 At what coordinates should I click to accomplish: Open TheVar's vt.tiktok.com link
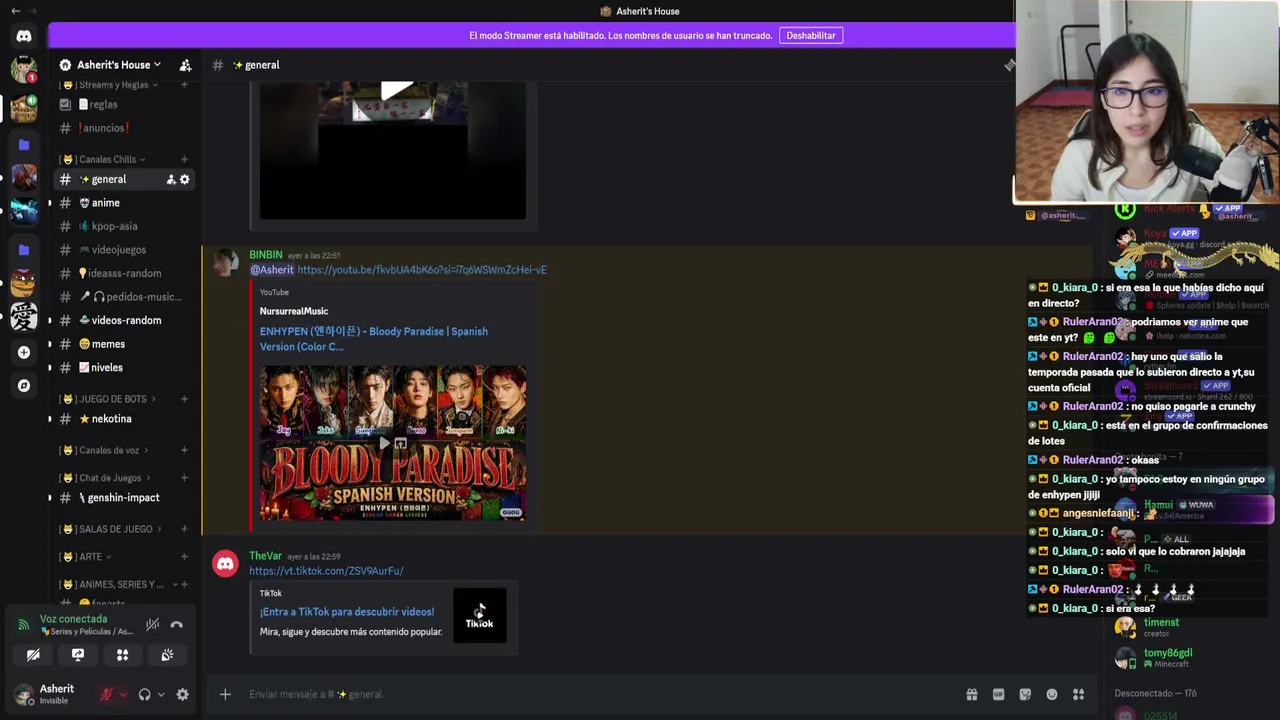pyautogui.click(x=326, y=571)
